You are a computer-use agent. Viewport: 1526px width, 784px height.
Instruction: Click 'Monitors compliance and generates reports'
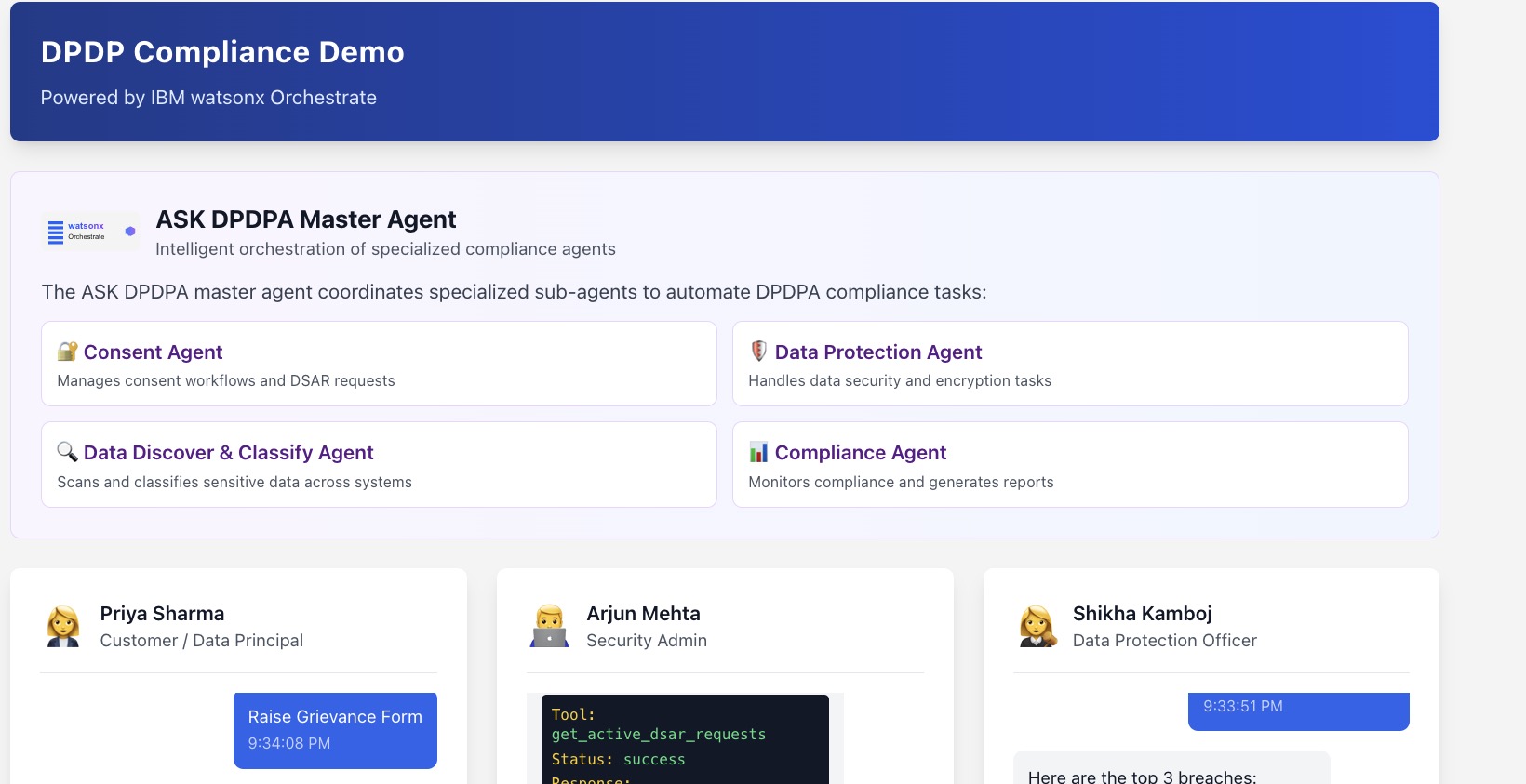[901, 483]
